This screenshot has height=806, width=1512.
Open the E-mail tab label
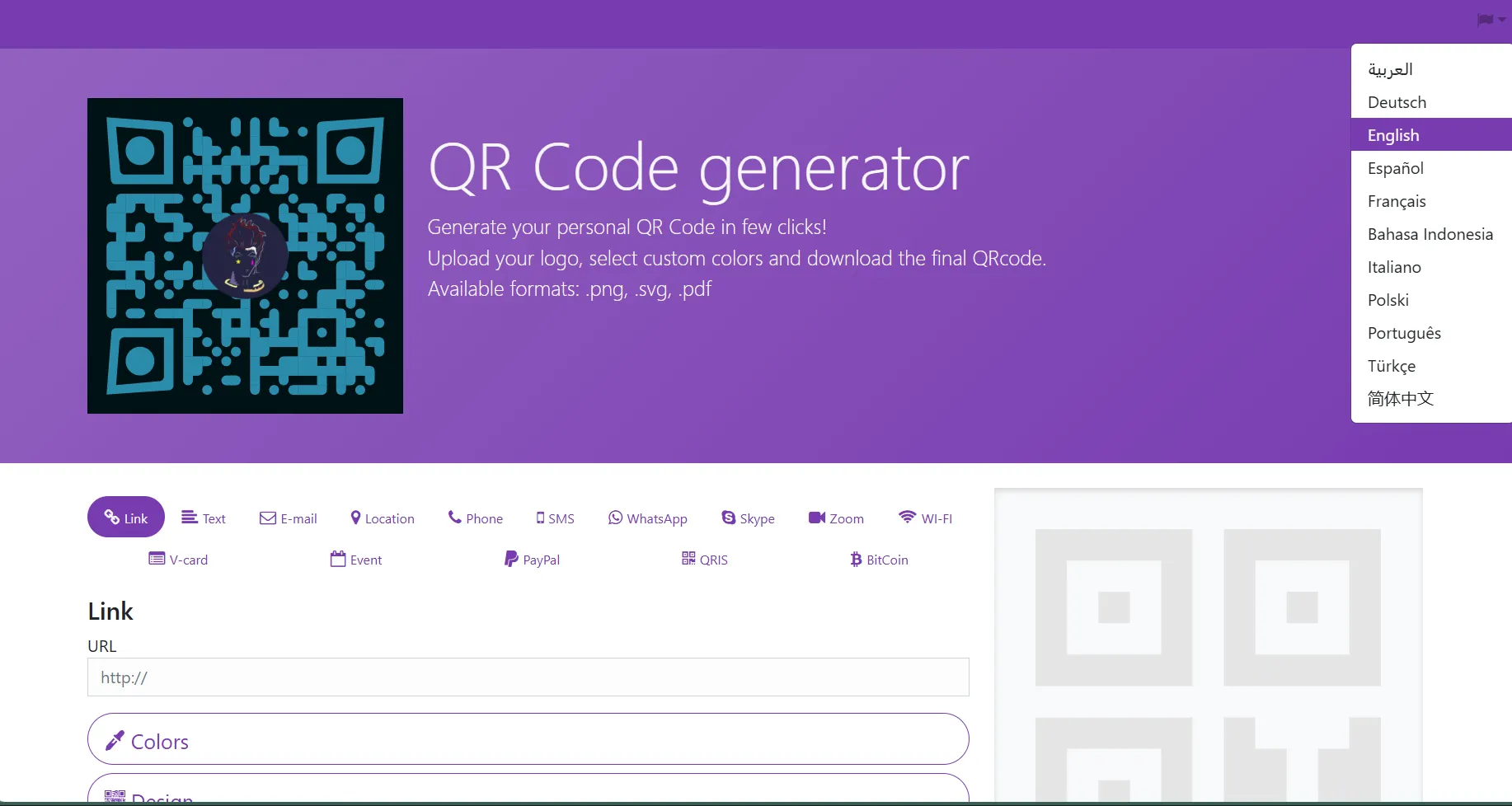click(298, 518)
